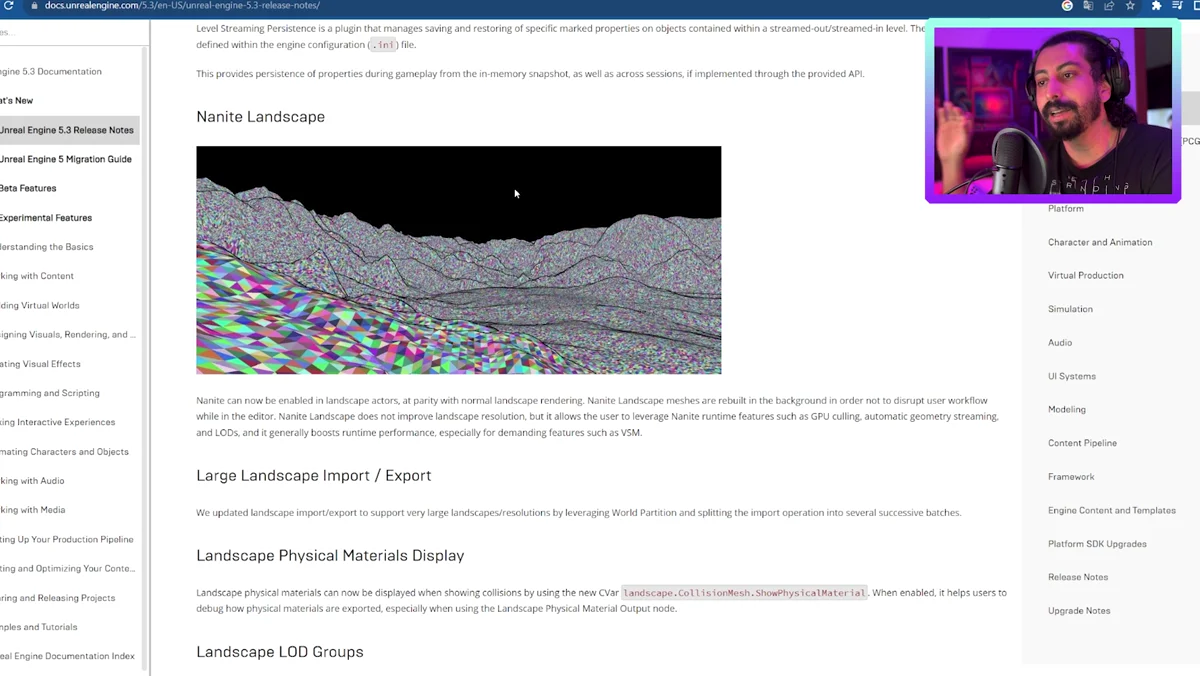Open Designing Visuals, Rendering sidebar entry

pyautogui.click(x=68, y=335)
